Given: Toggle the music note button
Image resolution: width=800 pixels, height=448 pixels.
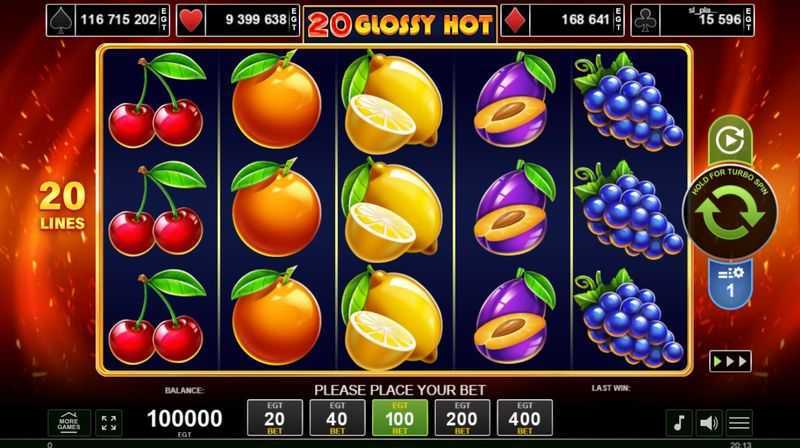Looking at the screenshot, I should click(679, 423).
